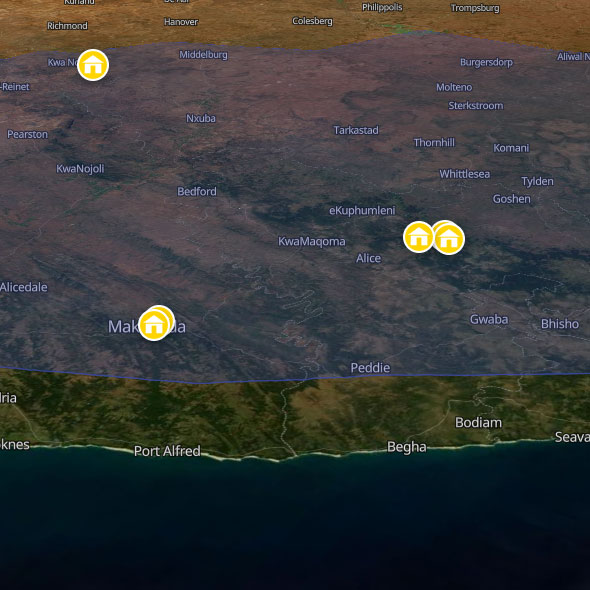Select the eKuphumleni label
Image resolution: width=590 pixels, height=590 pixels.
coord(362,210)
